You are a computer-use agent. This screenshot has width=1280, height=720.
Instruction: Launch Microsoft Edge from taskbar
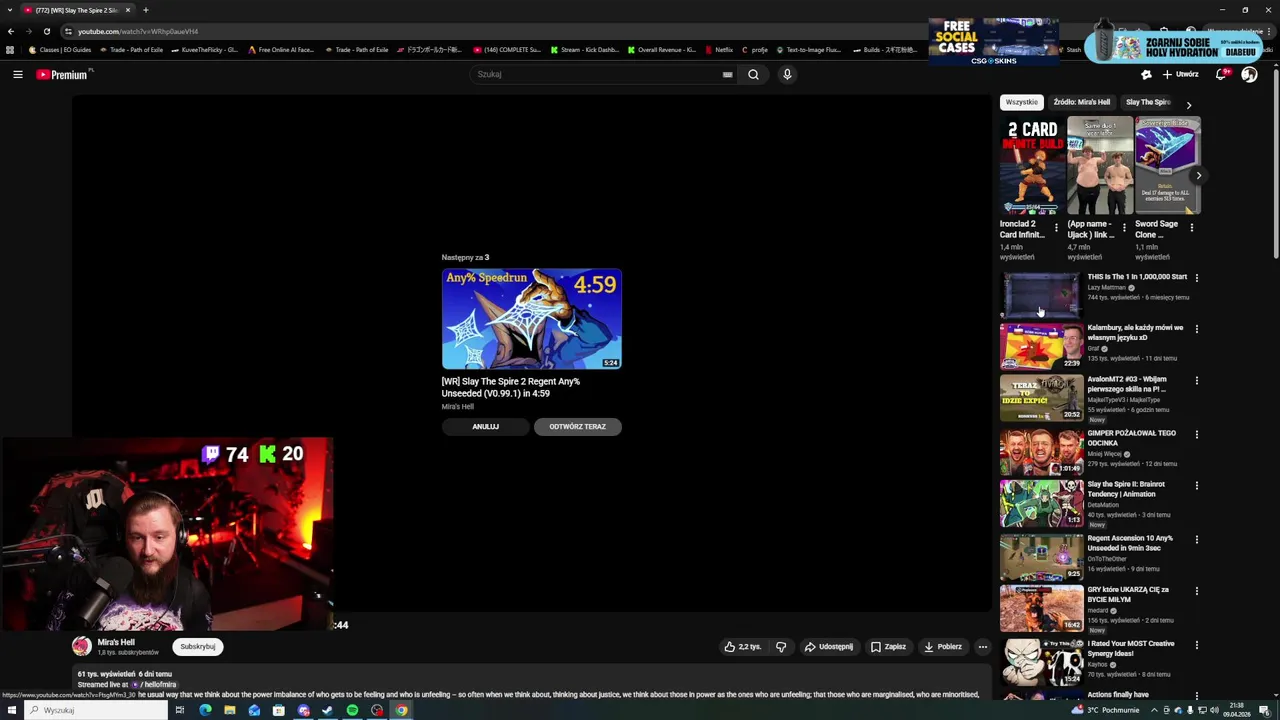205,710
